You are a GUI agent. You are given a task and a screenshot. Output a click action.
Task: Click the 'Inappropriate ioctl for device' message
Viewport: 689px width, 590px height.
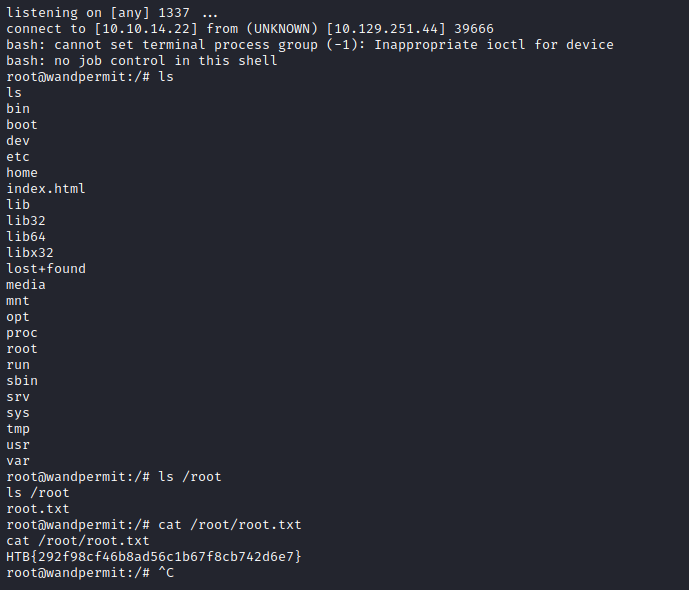[494, 45]
